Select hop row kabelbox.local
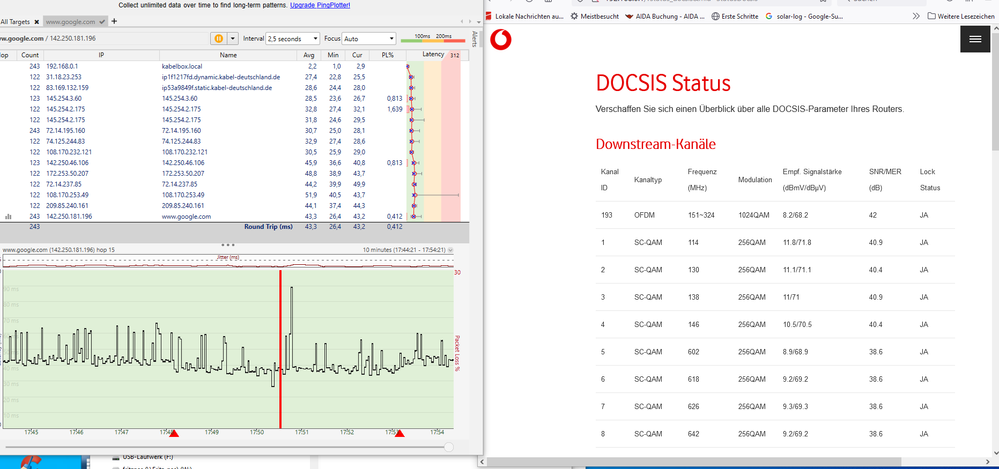This screenshot has width=999, height=469. point(234,66)
